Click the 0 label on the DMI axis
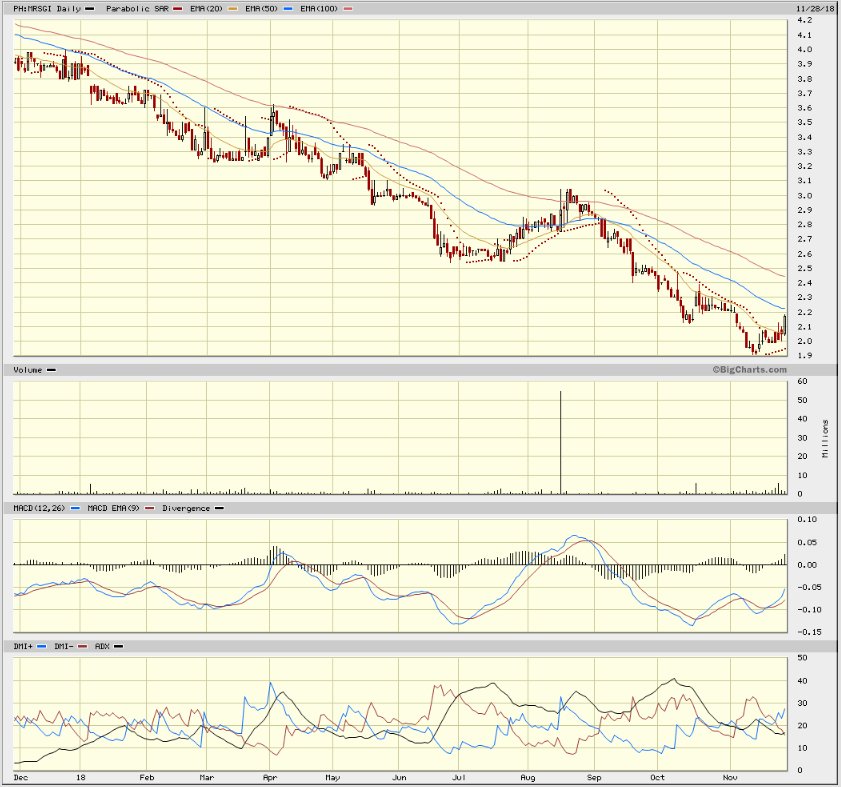 tap(800, 770)
